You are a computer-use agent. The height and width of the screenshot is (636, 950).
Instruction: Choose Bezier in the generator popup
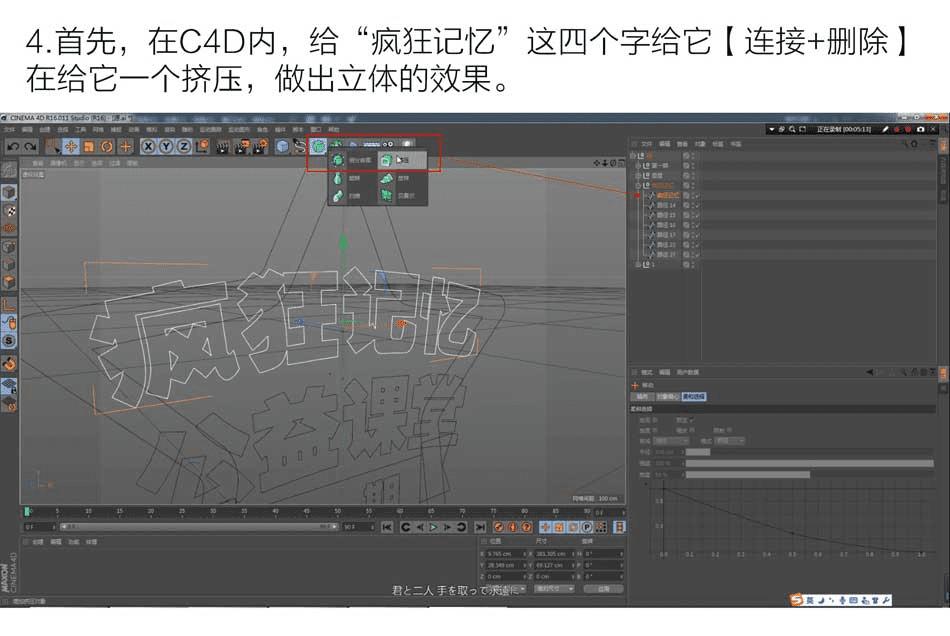pyautogui.click(x=402, y=196)
